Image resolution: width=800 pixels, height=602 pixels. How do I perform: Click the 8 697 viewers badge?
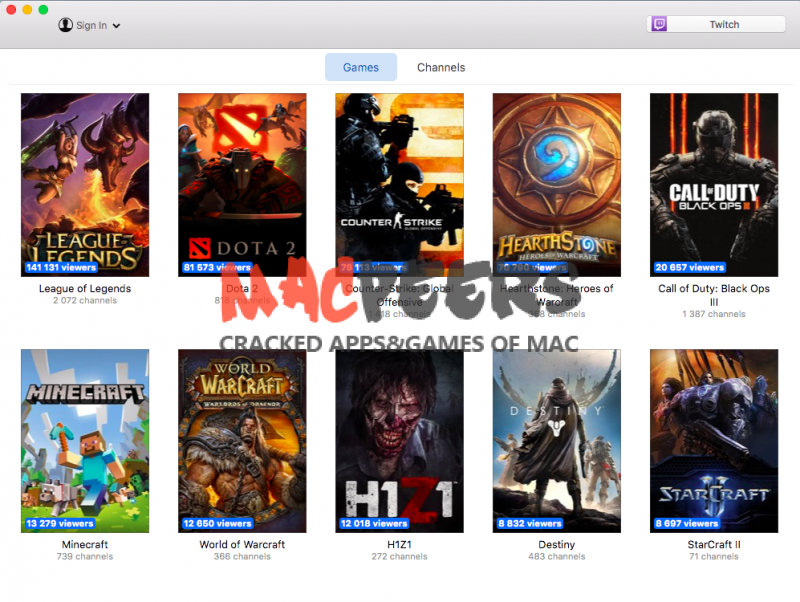pos(687,523)
